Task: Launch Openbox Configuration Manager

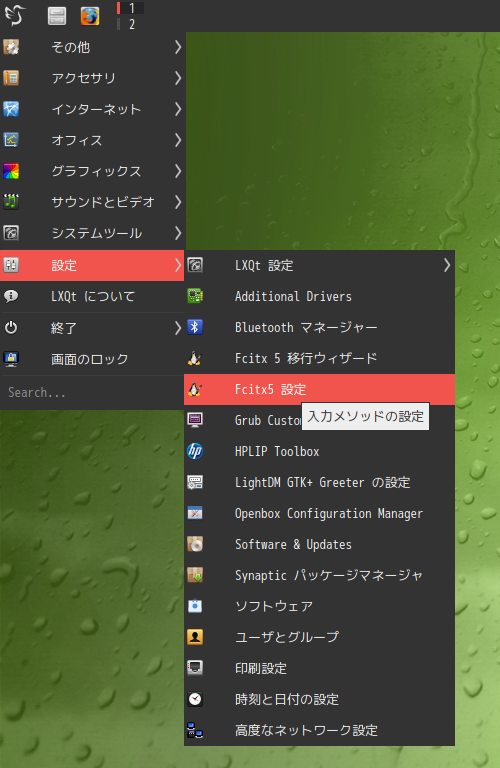Action: (x=319, y=513)
